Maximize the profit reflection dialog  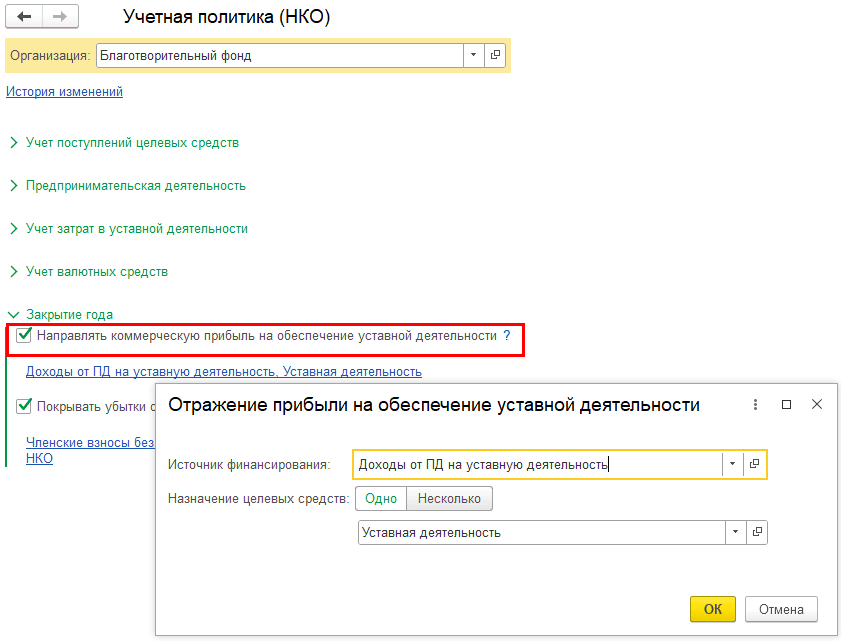tap(786, 405)
